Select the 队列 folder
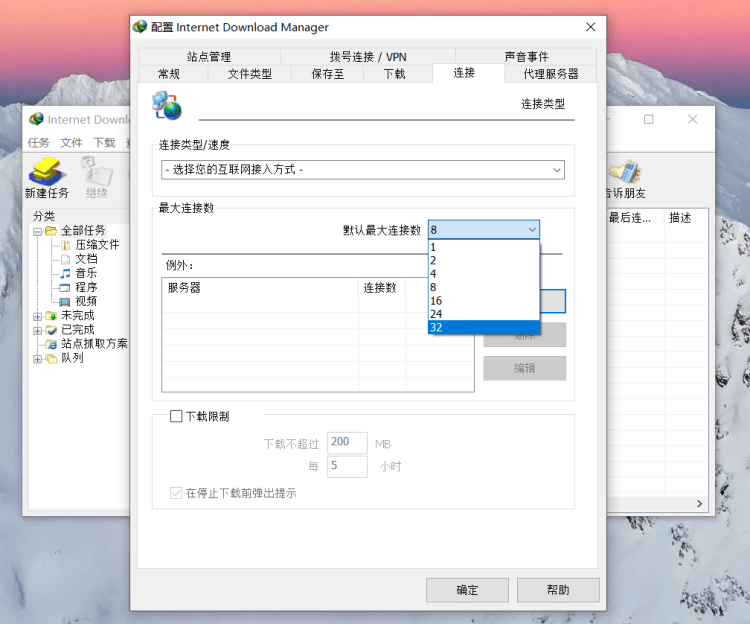 [x=72, y=358]
